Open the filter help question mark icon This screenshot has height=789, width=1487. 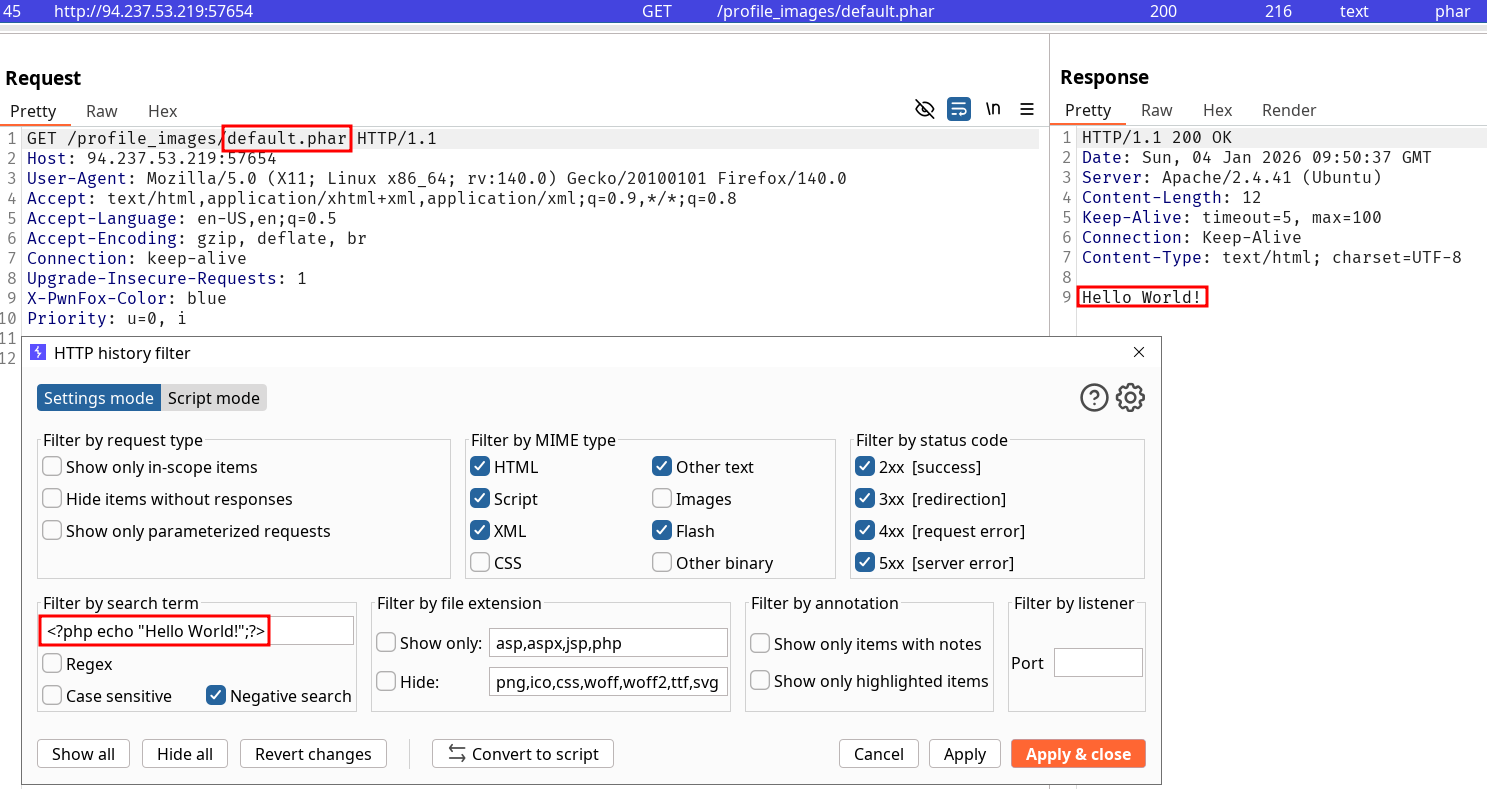tap(1094, 397)
